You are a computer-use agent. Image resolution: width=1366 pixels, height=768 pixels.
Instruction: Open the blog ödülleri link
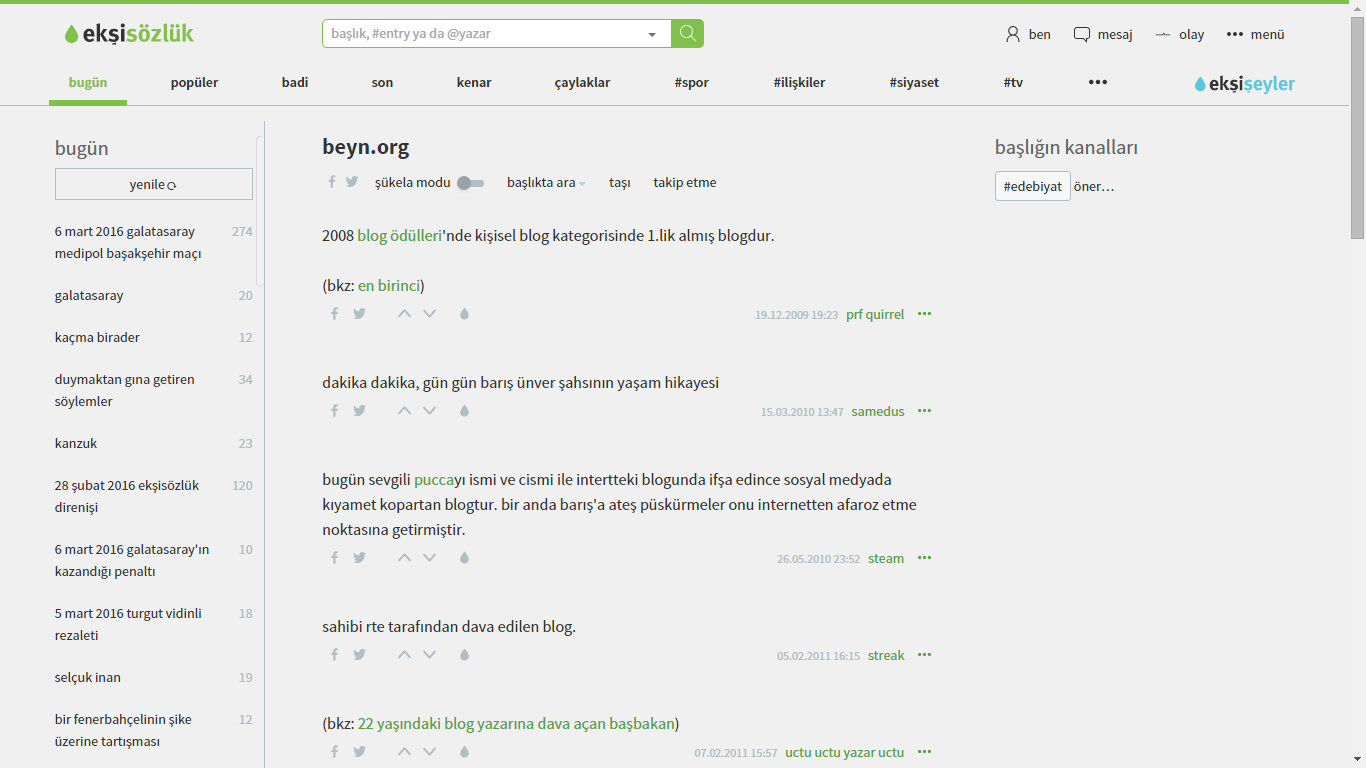(x=399, y=236)
